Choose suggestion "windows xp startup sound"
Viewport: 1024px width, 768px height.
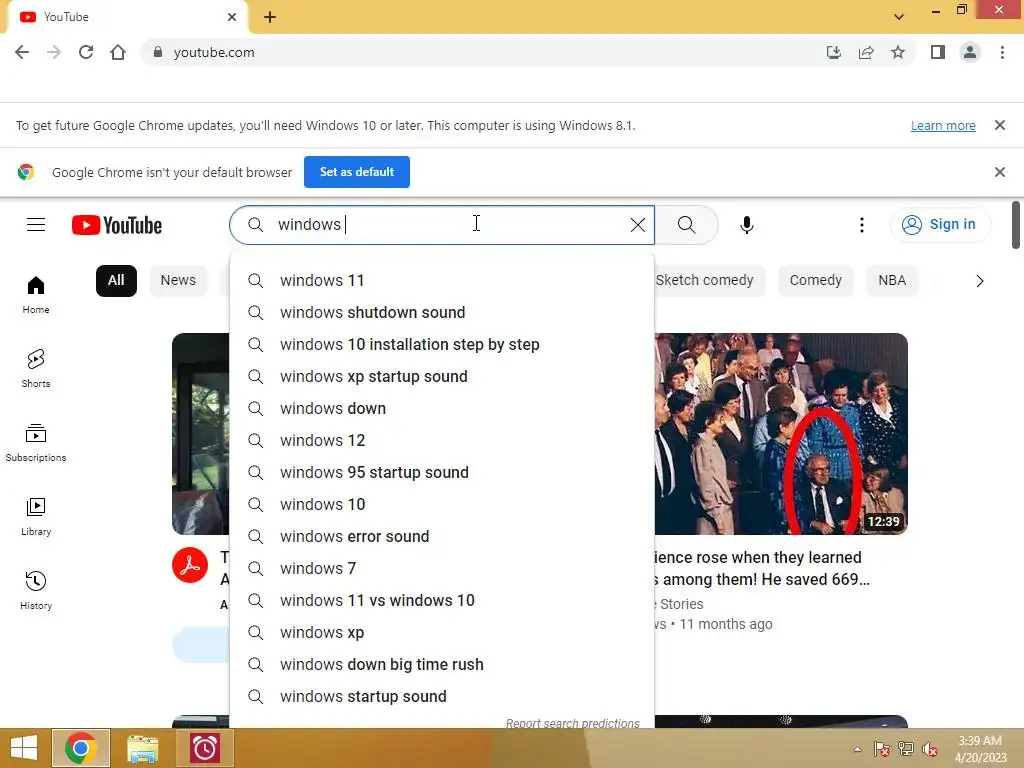(x=442, y=376)
